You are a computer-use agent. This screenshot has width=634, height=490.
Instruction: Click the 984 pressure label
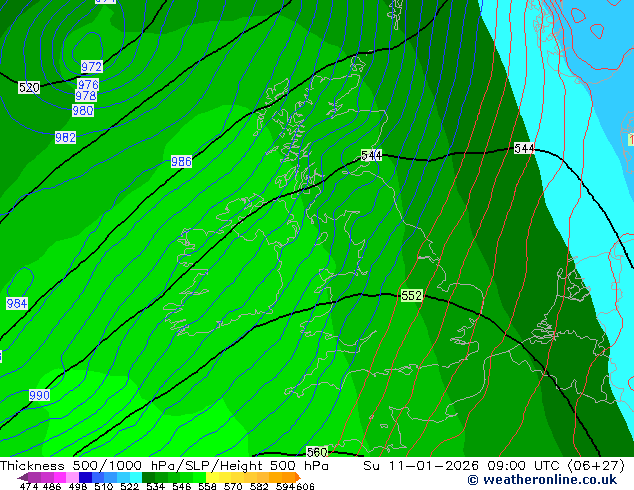[17, 303]
